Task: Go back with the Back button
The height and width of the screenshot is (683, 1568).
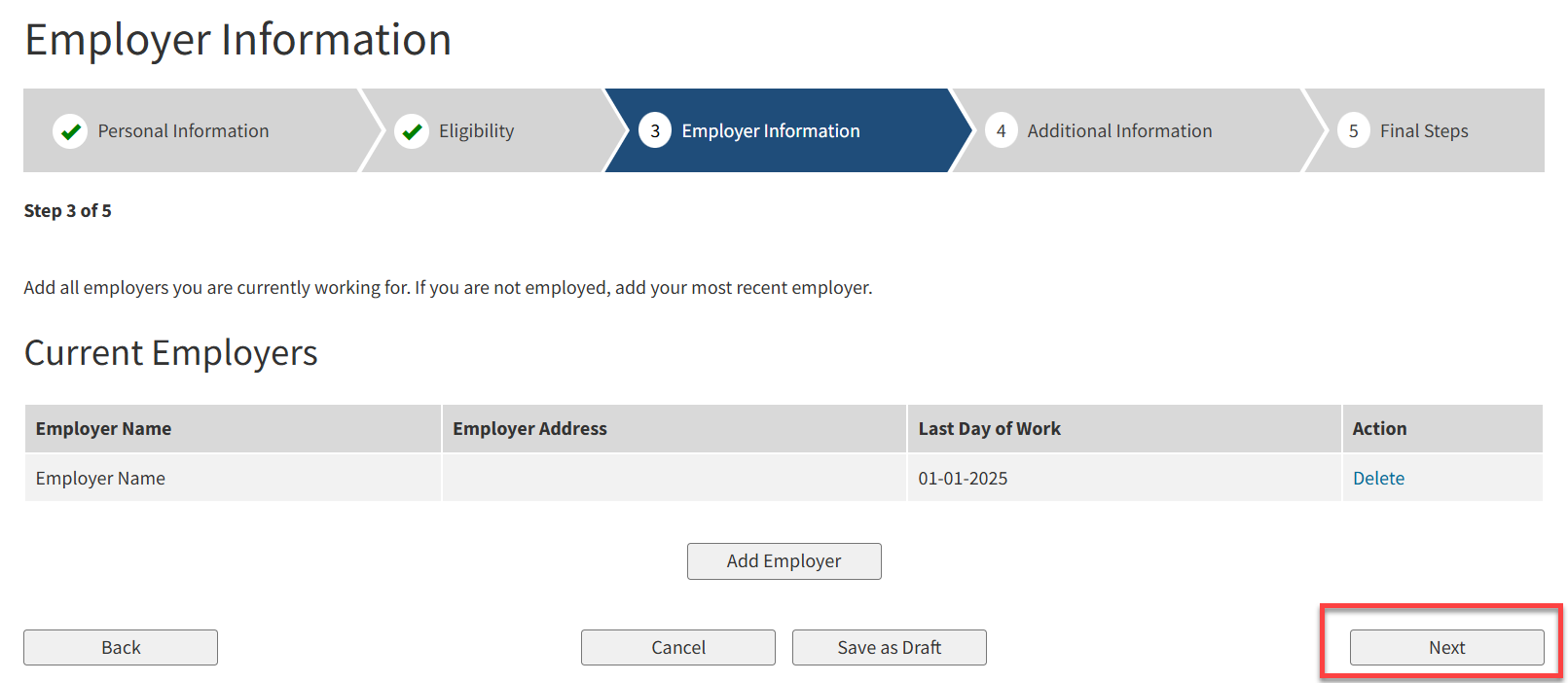Action: click(x=121, y=648)
